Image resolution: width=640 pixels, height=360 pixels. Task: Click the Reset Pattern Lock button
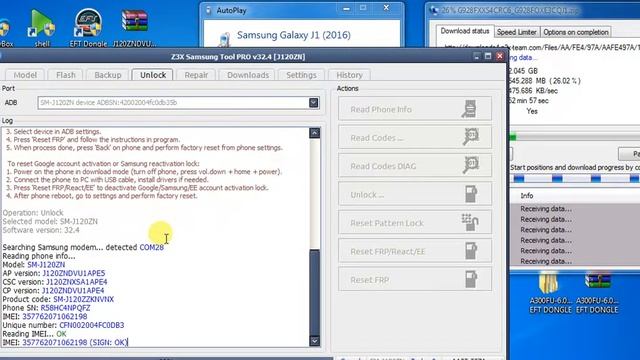(x=415, y=223)
